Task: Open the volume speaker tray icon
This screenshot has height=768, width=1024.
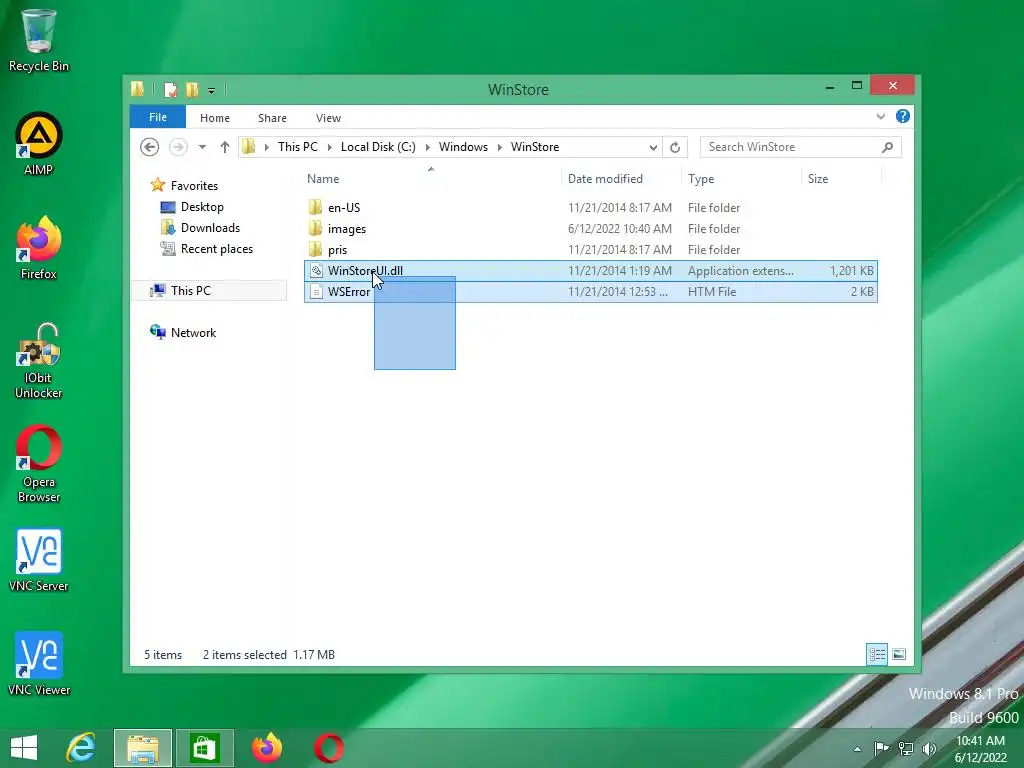Action: pos(929,748)
